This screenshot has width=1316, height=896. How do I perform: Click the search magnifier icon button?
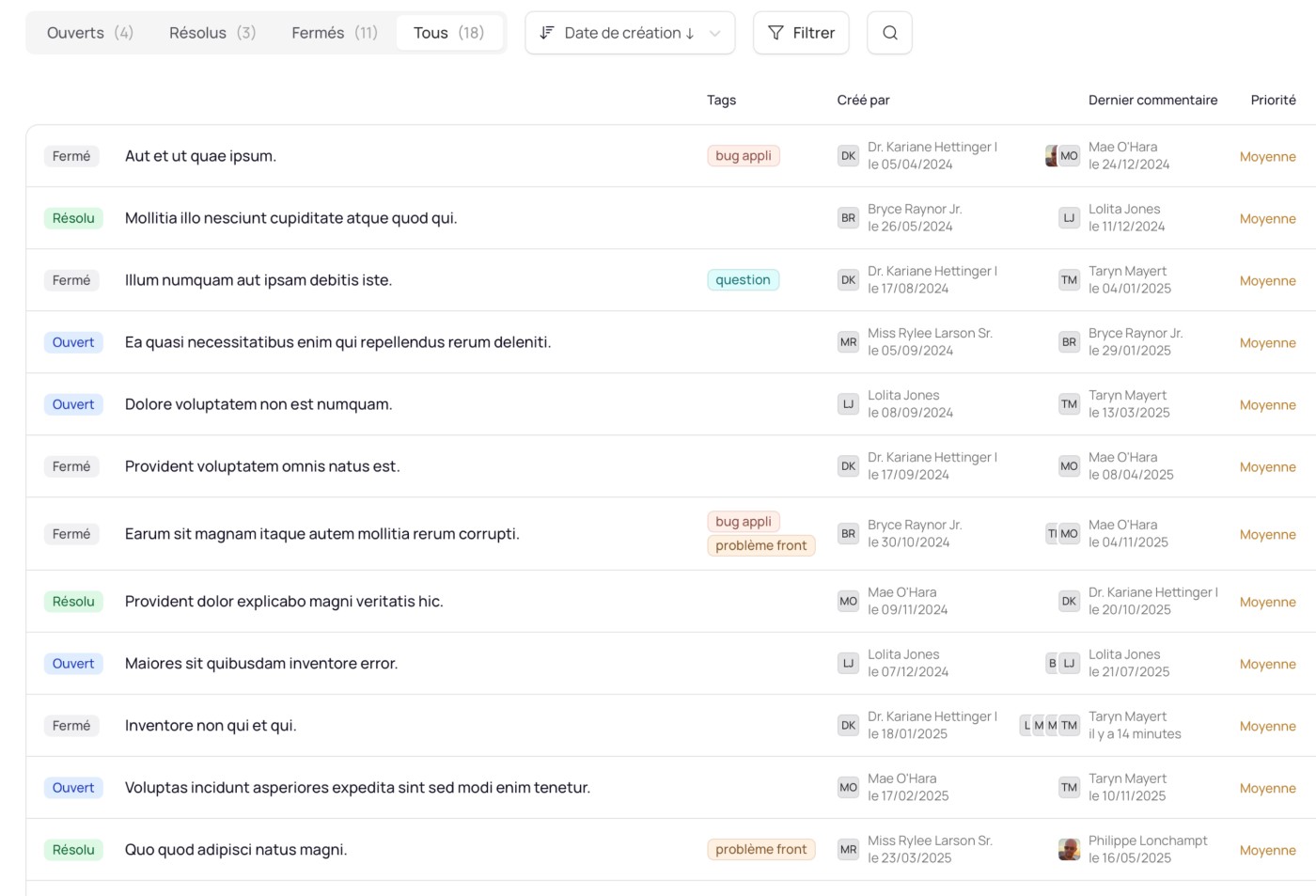[889, 33]
